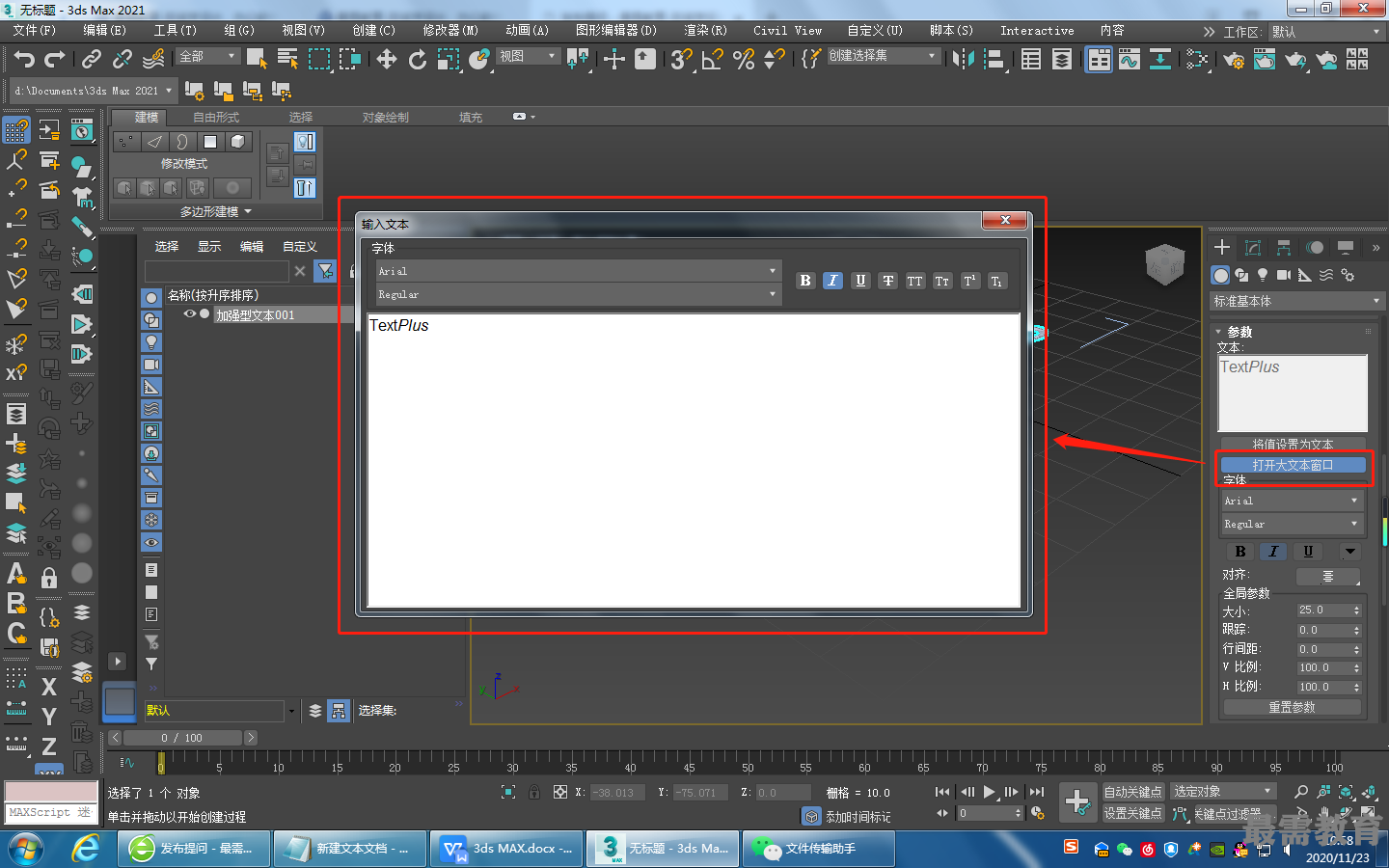The image size is (1389, 868).
Task: Toggle Strikethrough in the text dialog
Action: (x=887, y=281)
